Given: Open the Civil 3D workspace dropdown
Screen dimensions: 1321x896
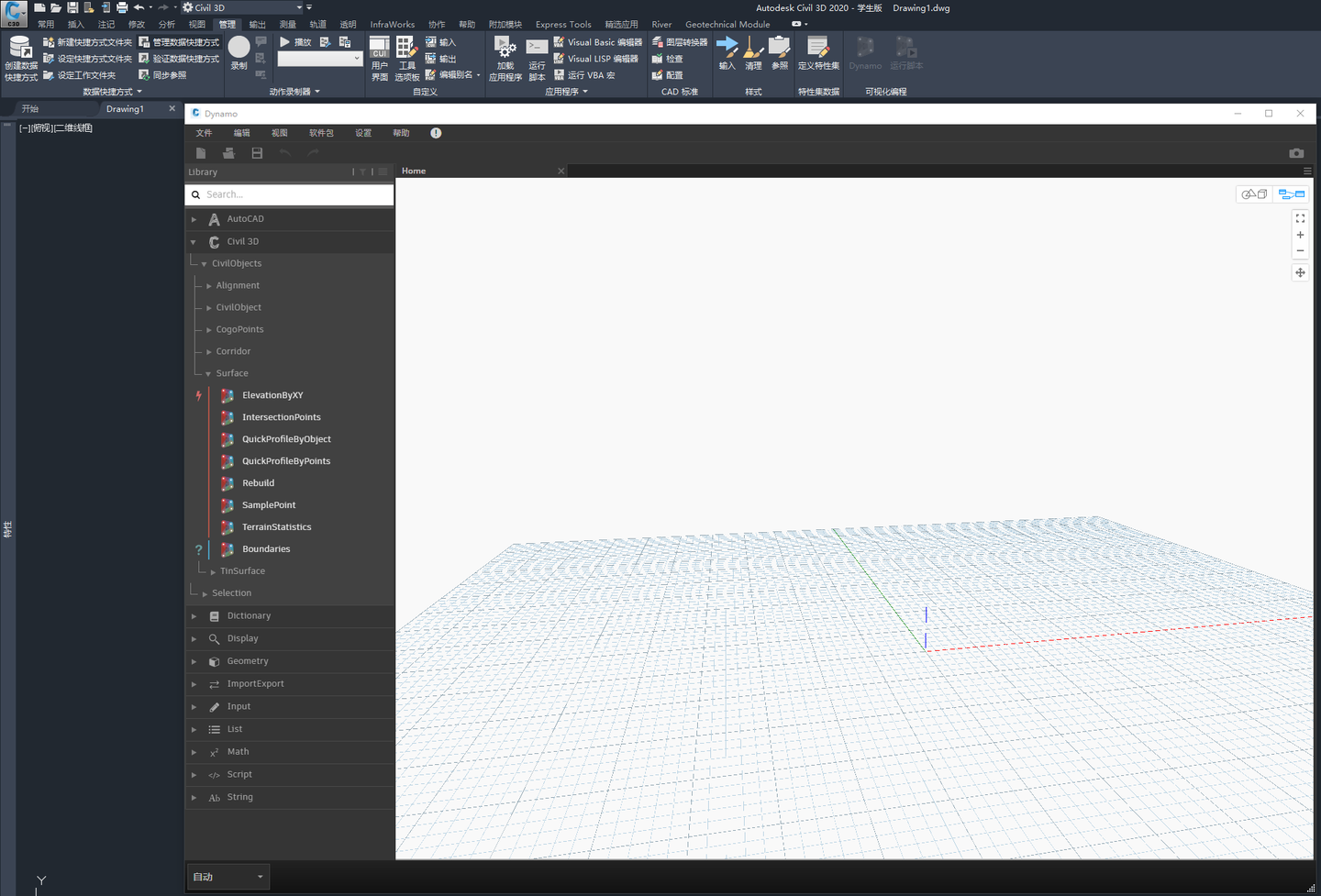Looking at the screenshot, I should coord(242,7).
